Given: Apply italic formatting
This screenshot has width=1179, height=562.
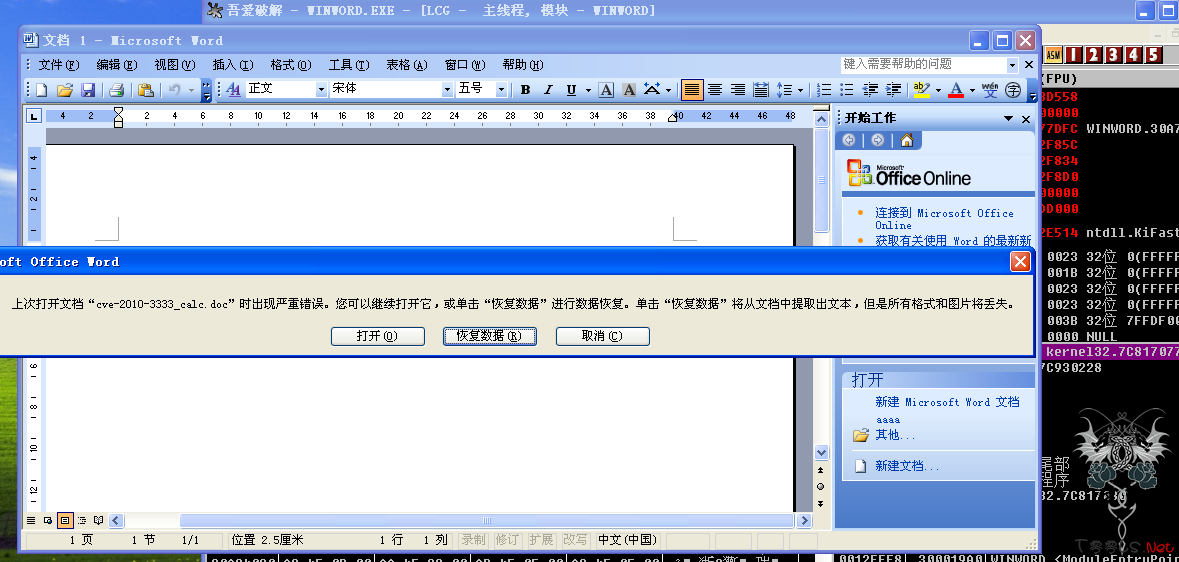Looking at the screenshot, I should coord(548,90).
